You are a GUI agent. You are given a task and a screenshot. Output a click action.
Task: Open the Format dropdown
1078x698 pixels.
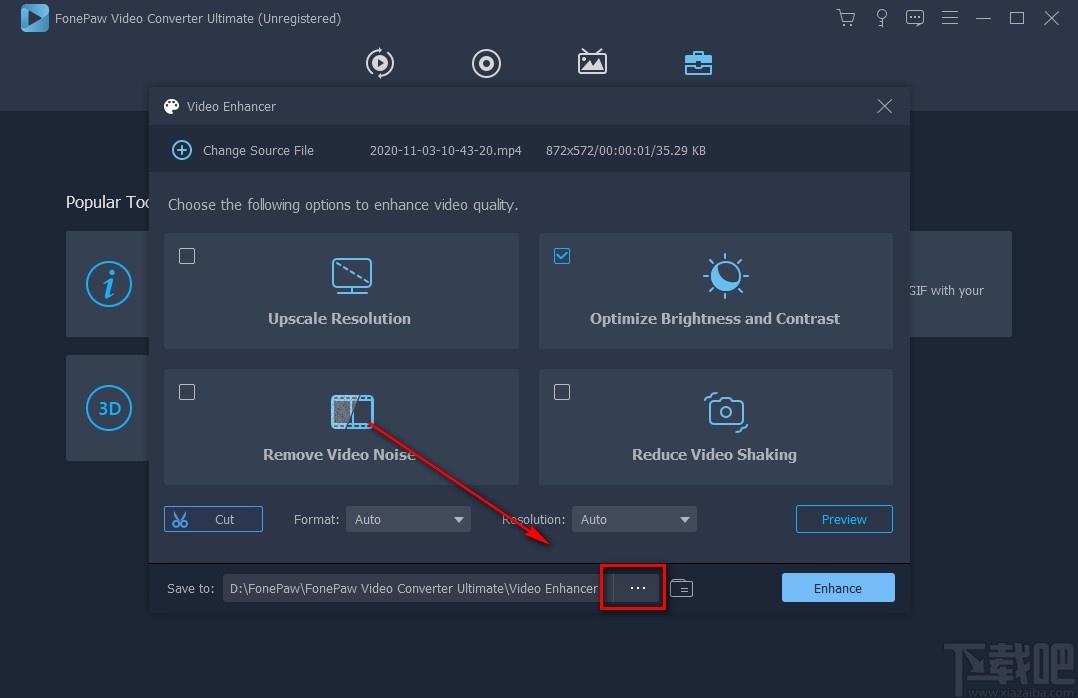click(x=408, y=519)
